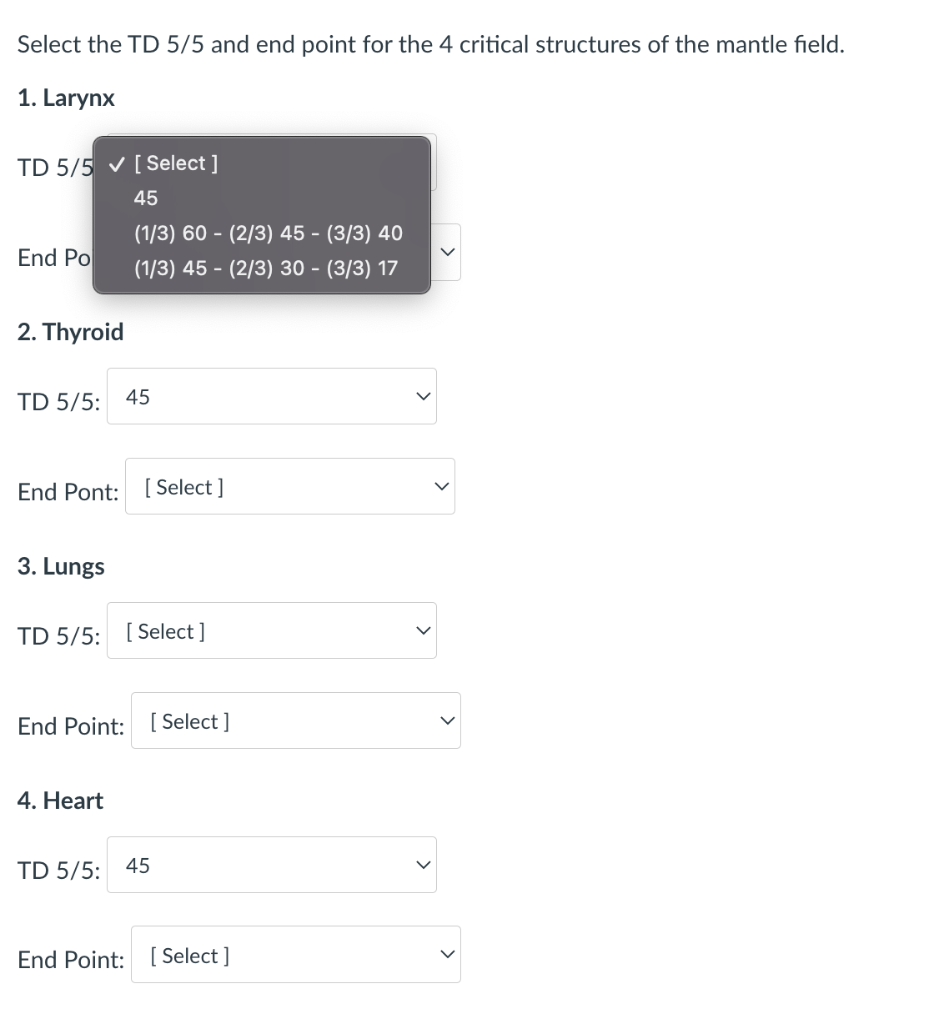Open the Lungs TD 5/5 dropdown

tap(272, 631)
